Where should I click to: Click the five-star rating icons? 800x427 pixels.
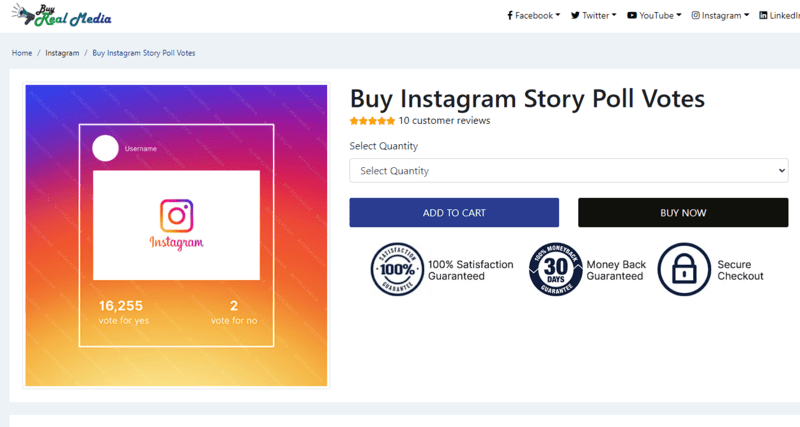tap(372, 121)
